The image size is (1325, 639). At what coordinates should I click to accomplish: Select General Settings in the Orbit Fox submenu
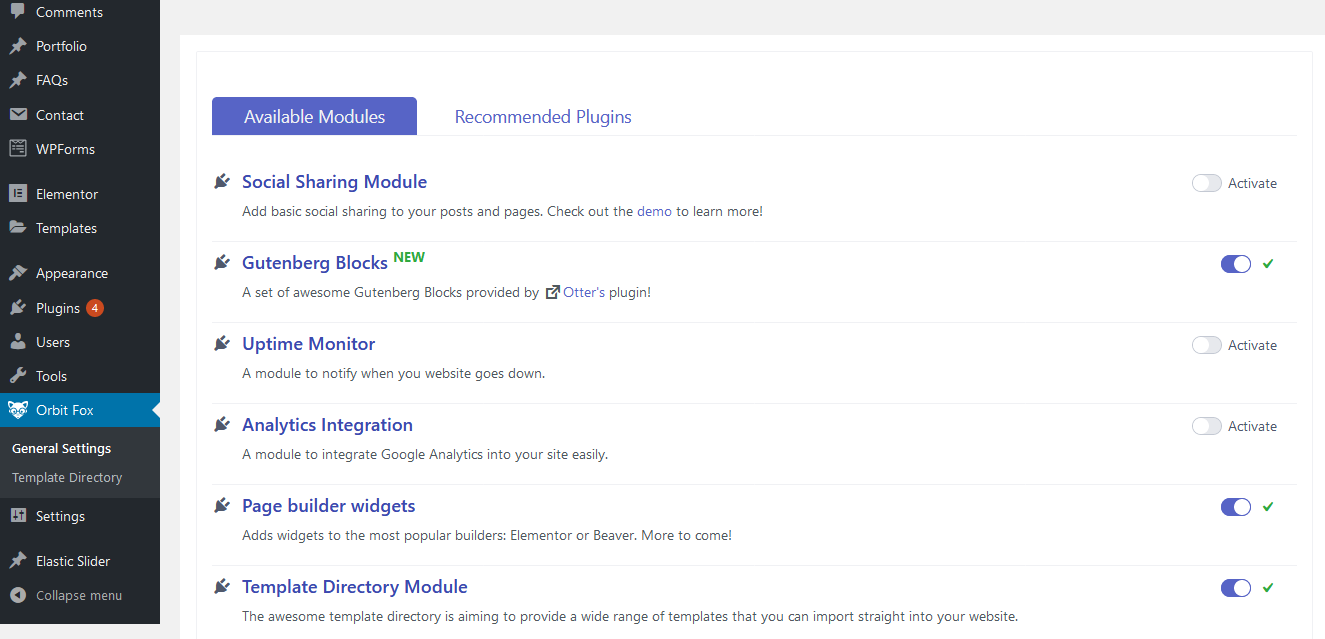point(61,448)
